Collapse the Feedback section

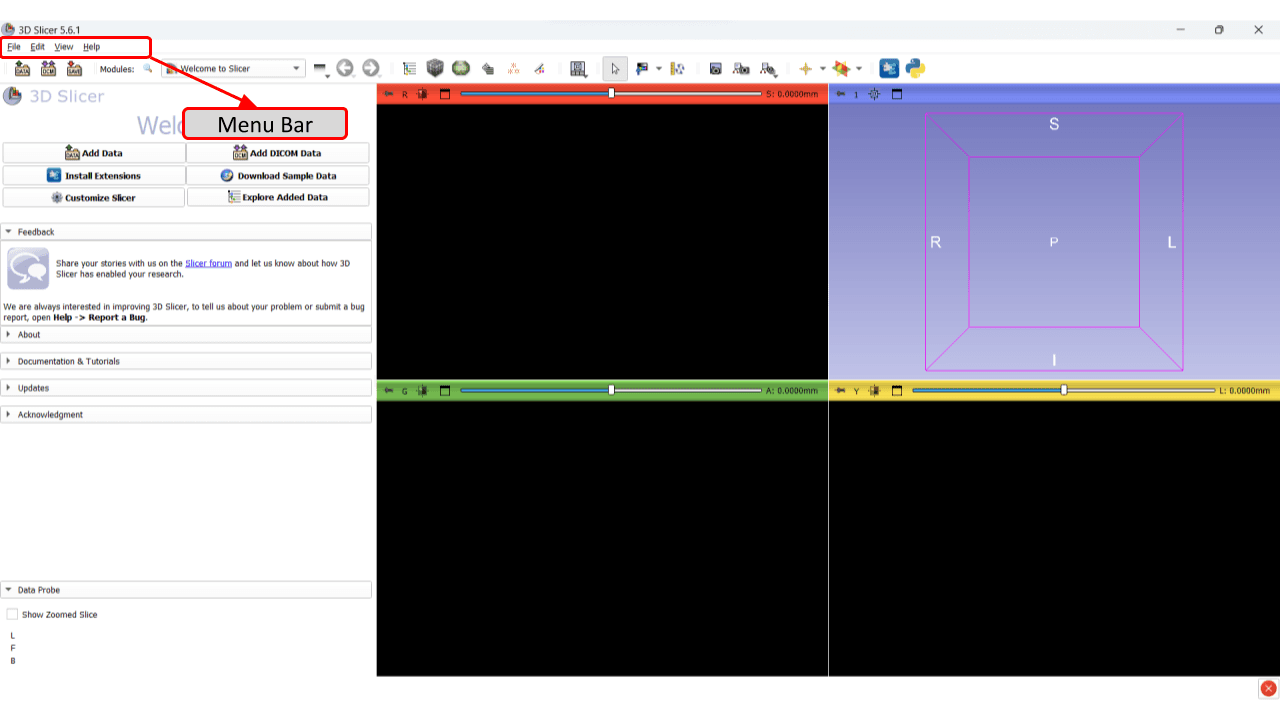point(186,231)
